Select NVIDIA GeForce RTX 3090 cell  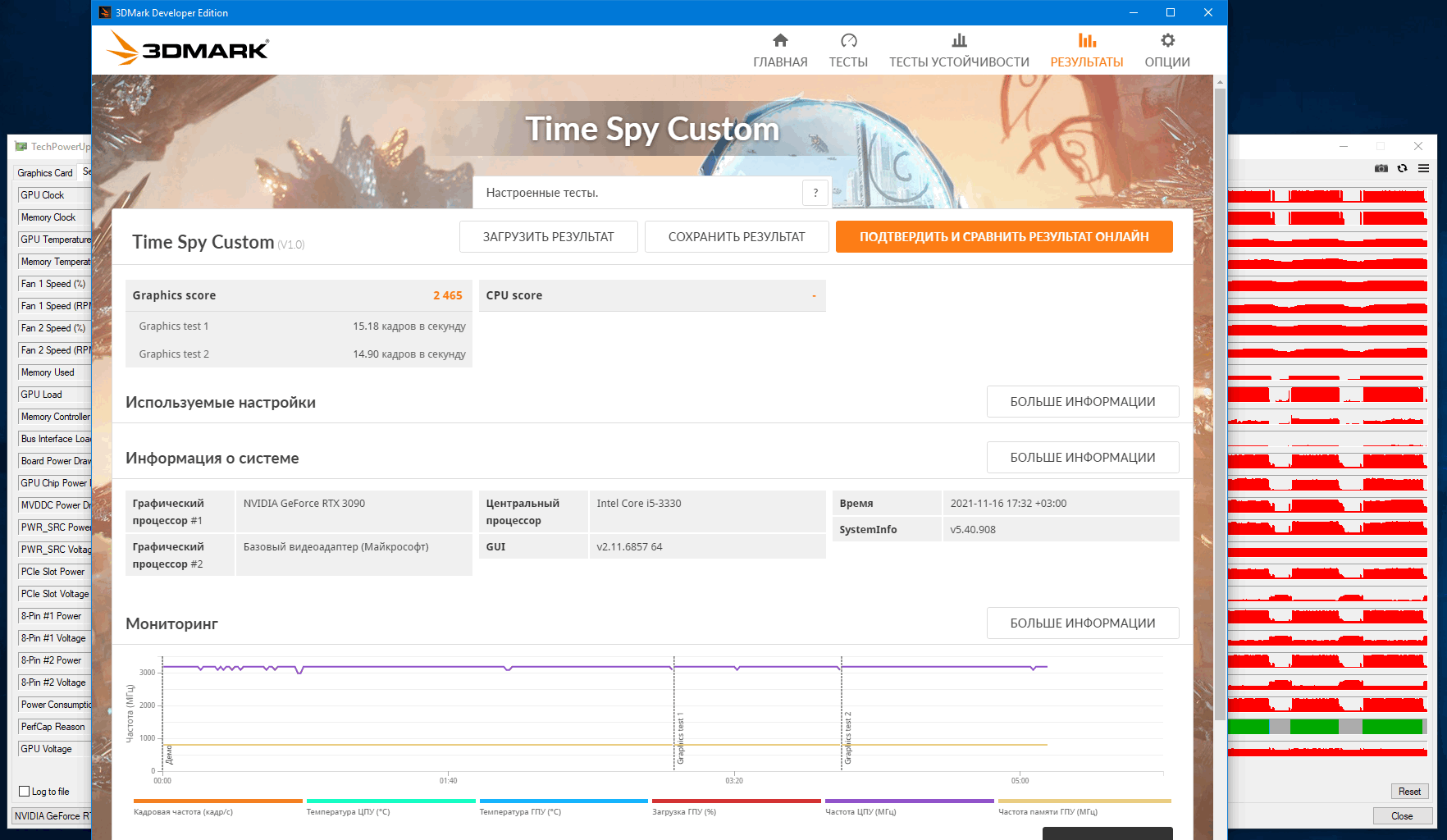click(x=354, y=511)
